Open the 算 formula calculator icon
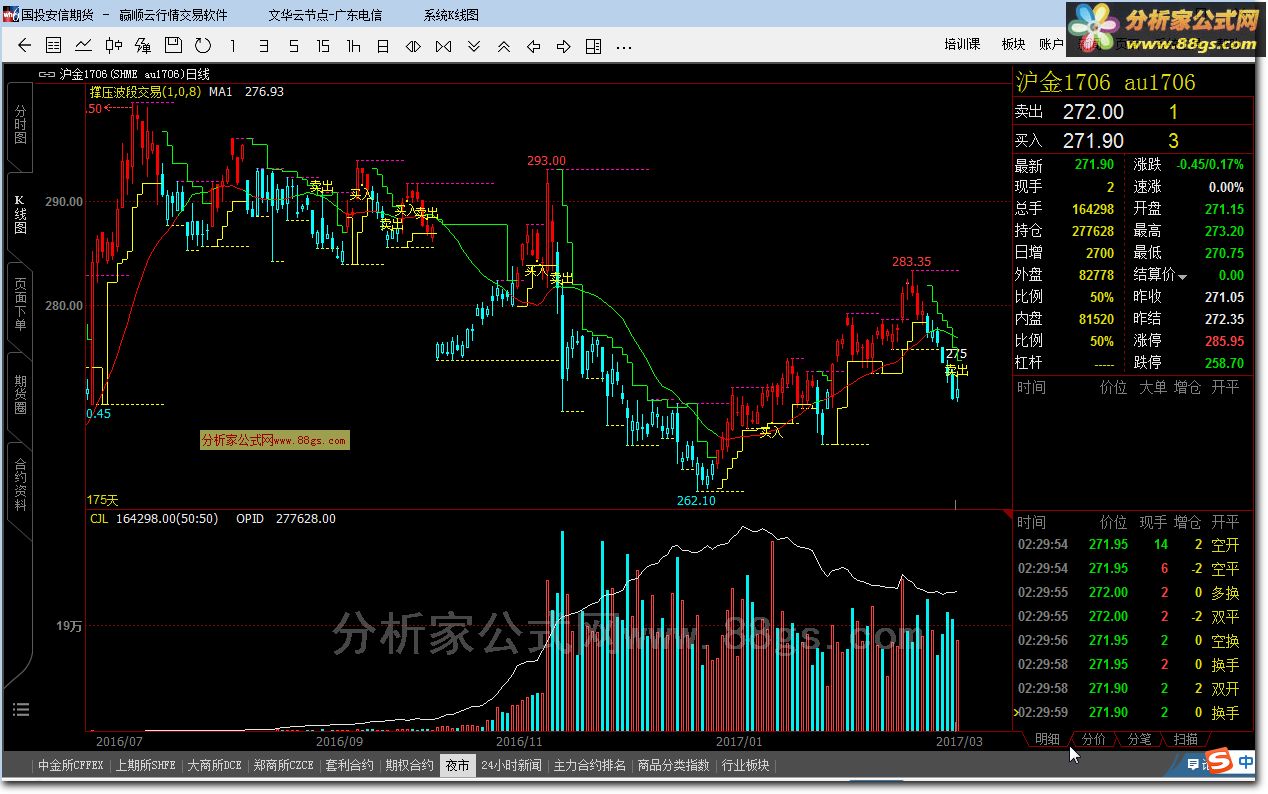Screen dimensions: 1268x794 click(x=143, y=46)
